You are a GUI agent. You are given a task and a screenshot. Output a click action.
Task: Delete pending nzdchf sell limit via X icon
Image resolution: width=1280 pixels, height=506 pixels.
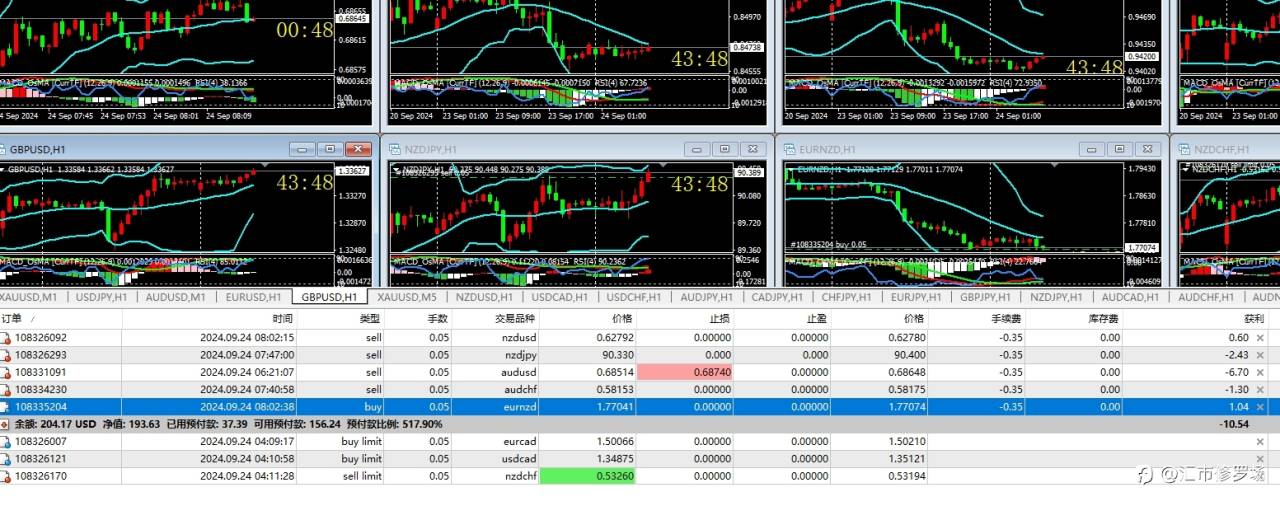coord(1260,475)
